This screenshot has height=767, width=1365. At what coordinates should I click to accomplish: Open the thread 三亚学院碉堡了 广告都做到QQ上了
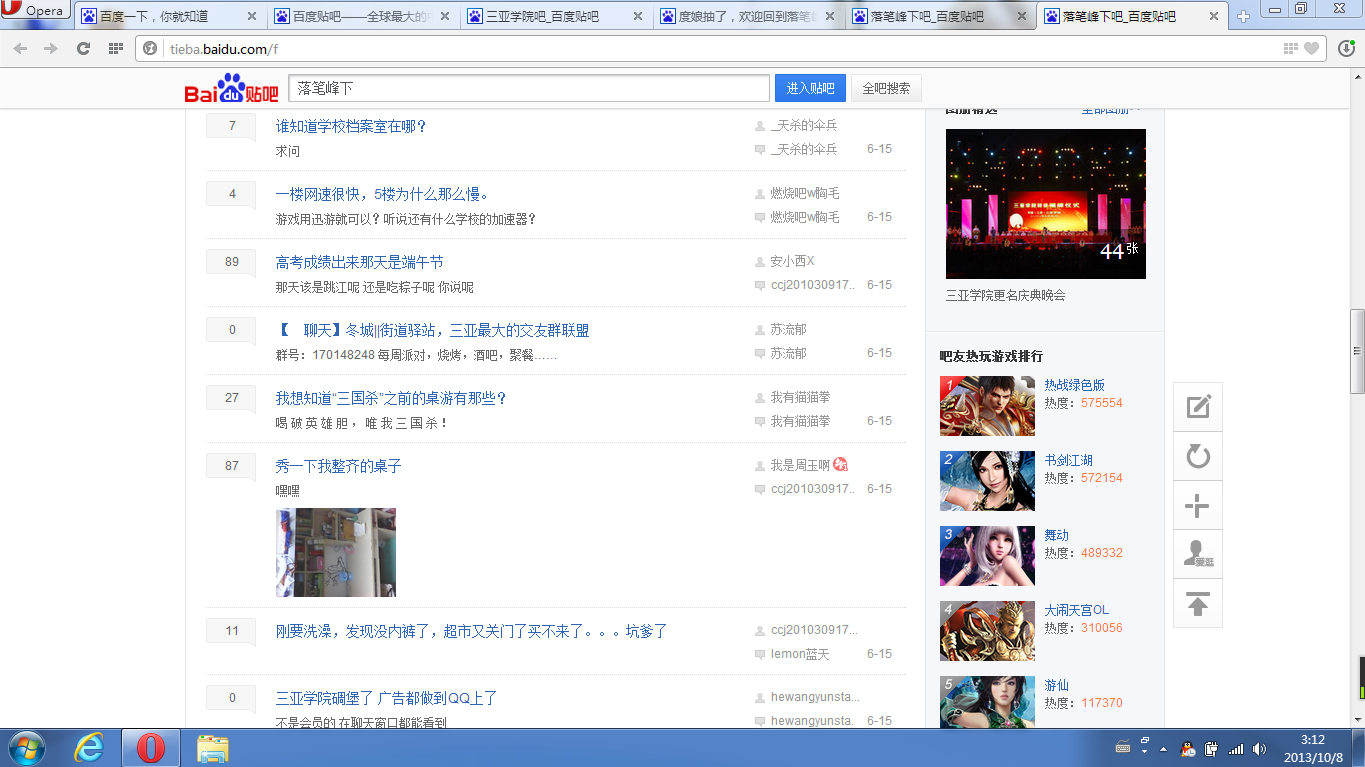click(x=386, y=698)
